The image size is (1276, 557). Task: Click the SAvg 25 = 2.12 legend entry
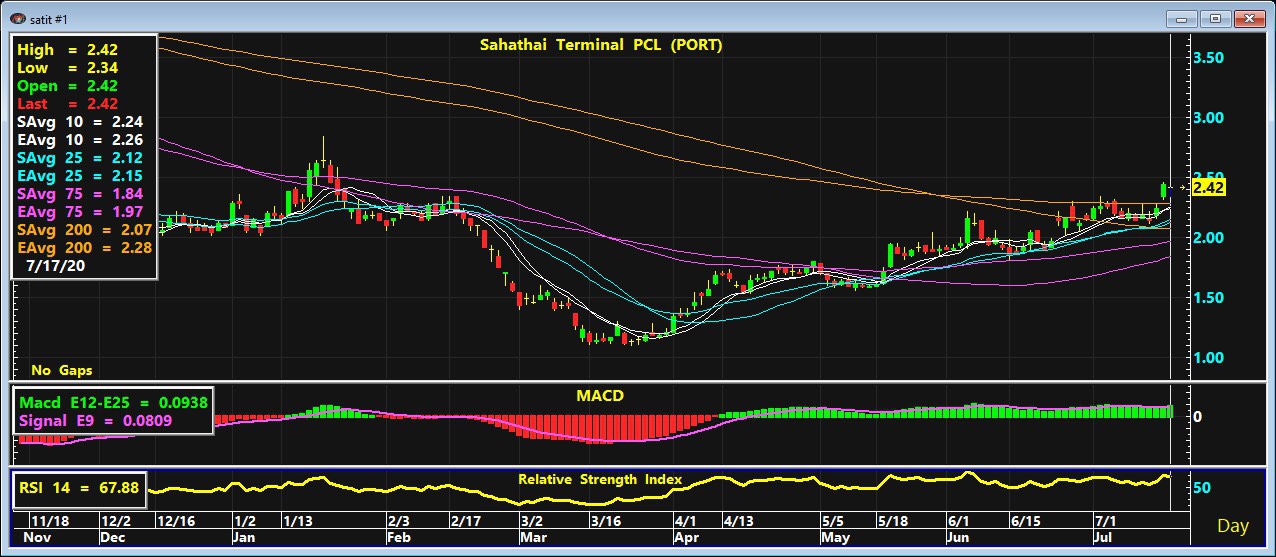(80, 158)
